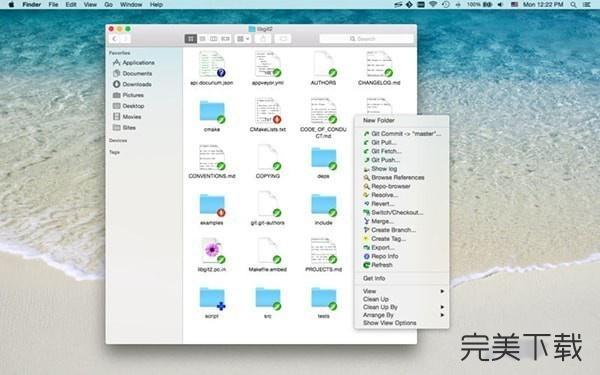Select the CODE_OF_CONDUCT.md file
The width and height of the screenshot is (600, 375).
(x=324, y=111)
